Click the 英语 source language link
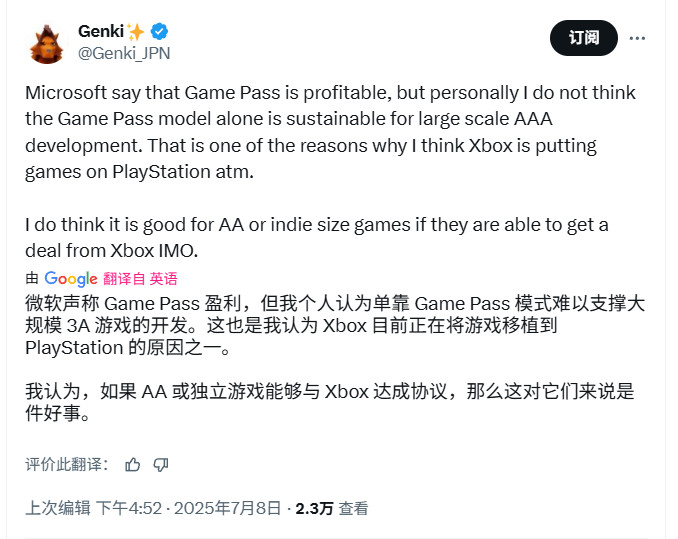The height and width of the screenshot is (539, 678). [163, 279]
